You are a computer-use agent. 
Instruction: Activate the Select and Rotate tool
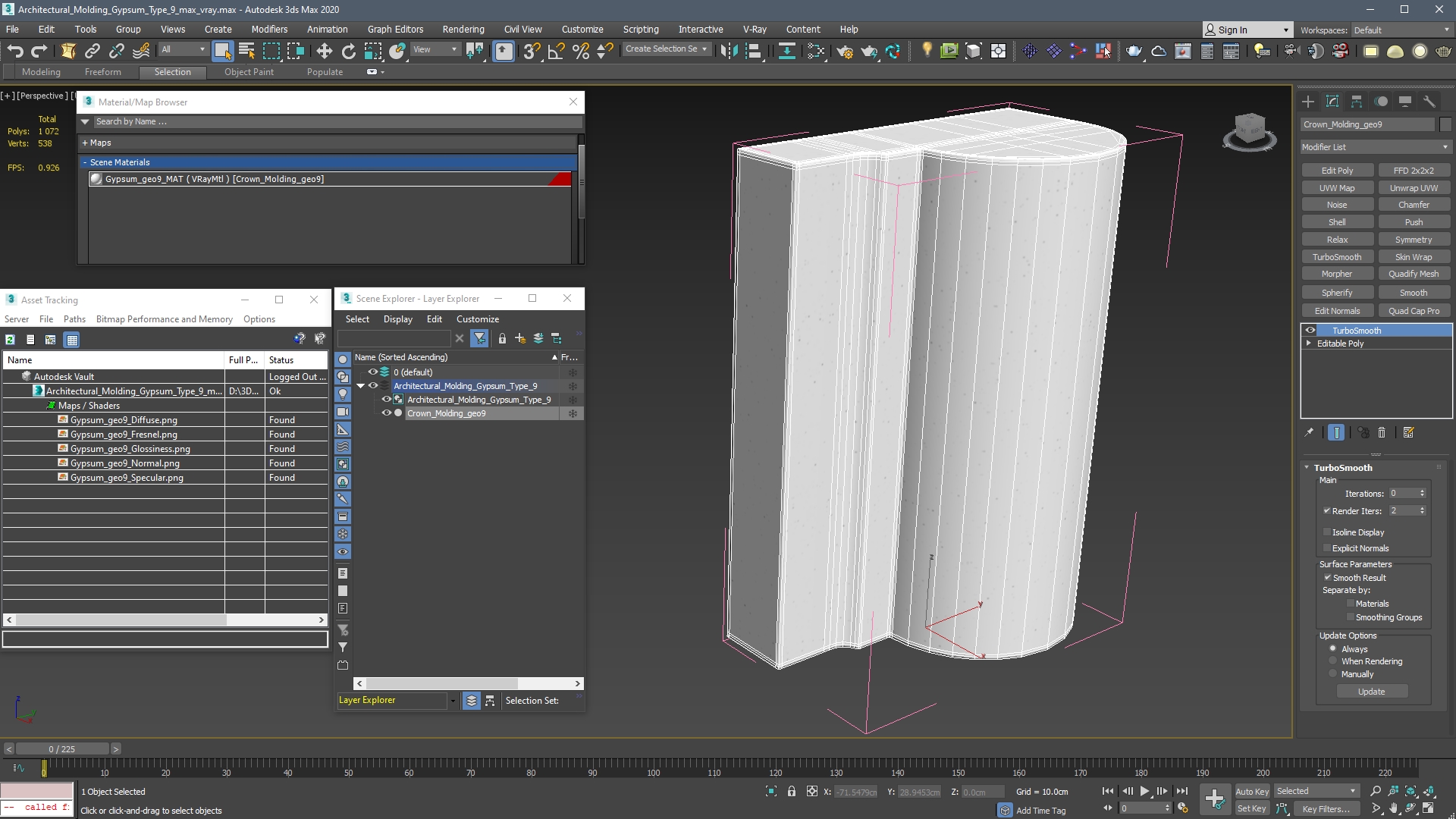pyautogui.click(x=348, y=51)
